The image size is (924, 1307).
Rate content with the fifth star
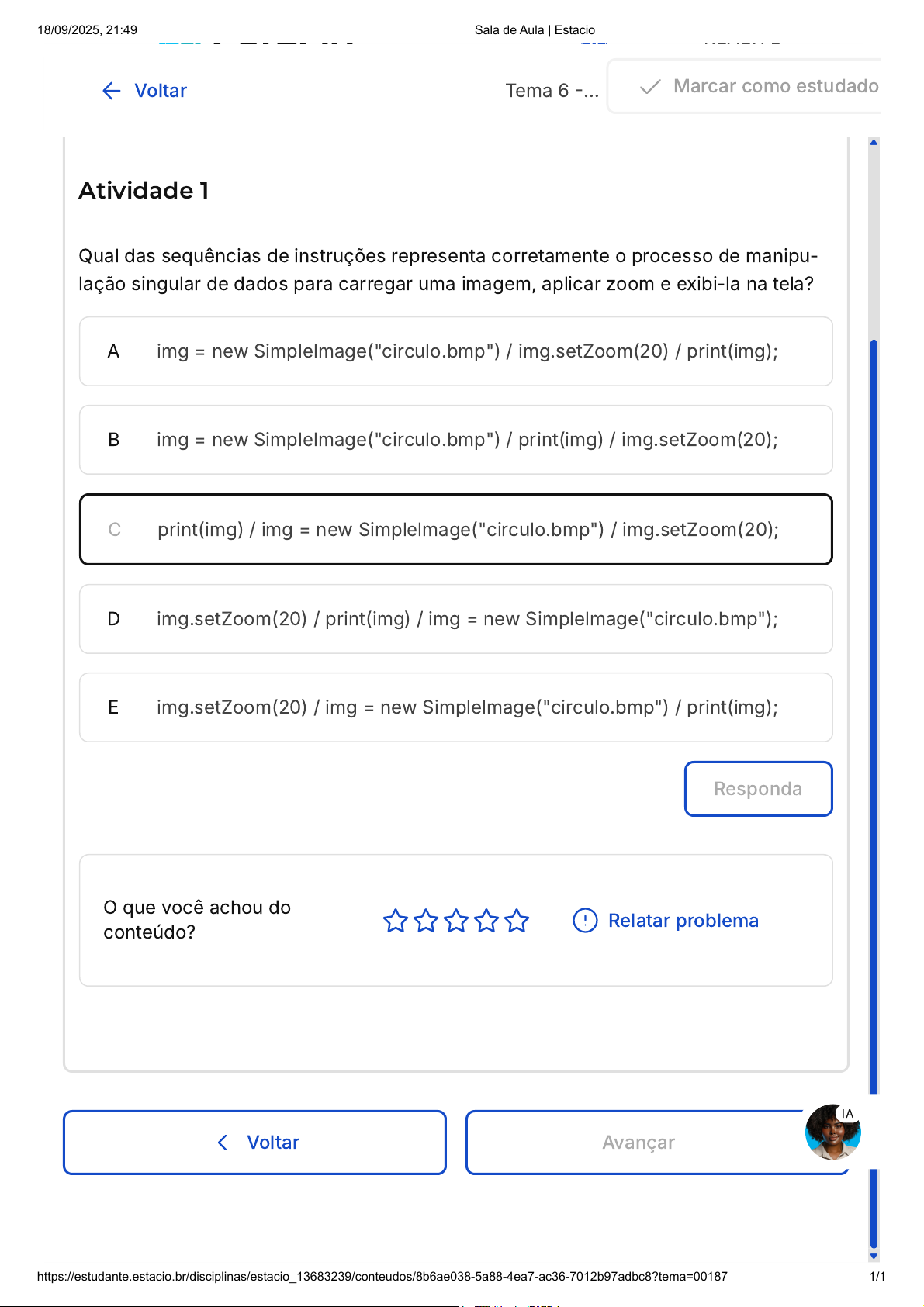(x=517, y=921)
